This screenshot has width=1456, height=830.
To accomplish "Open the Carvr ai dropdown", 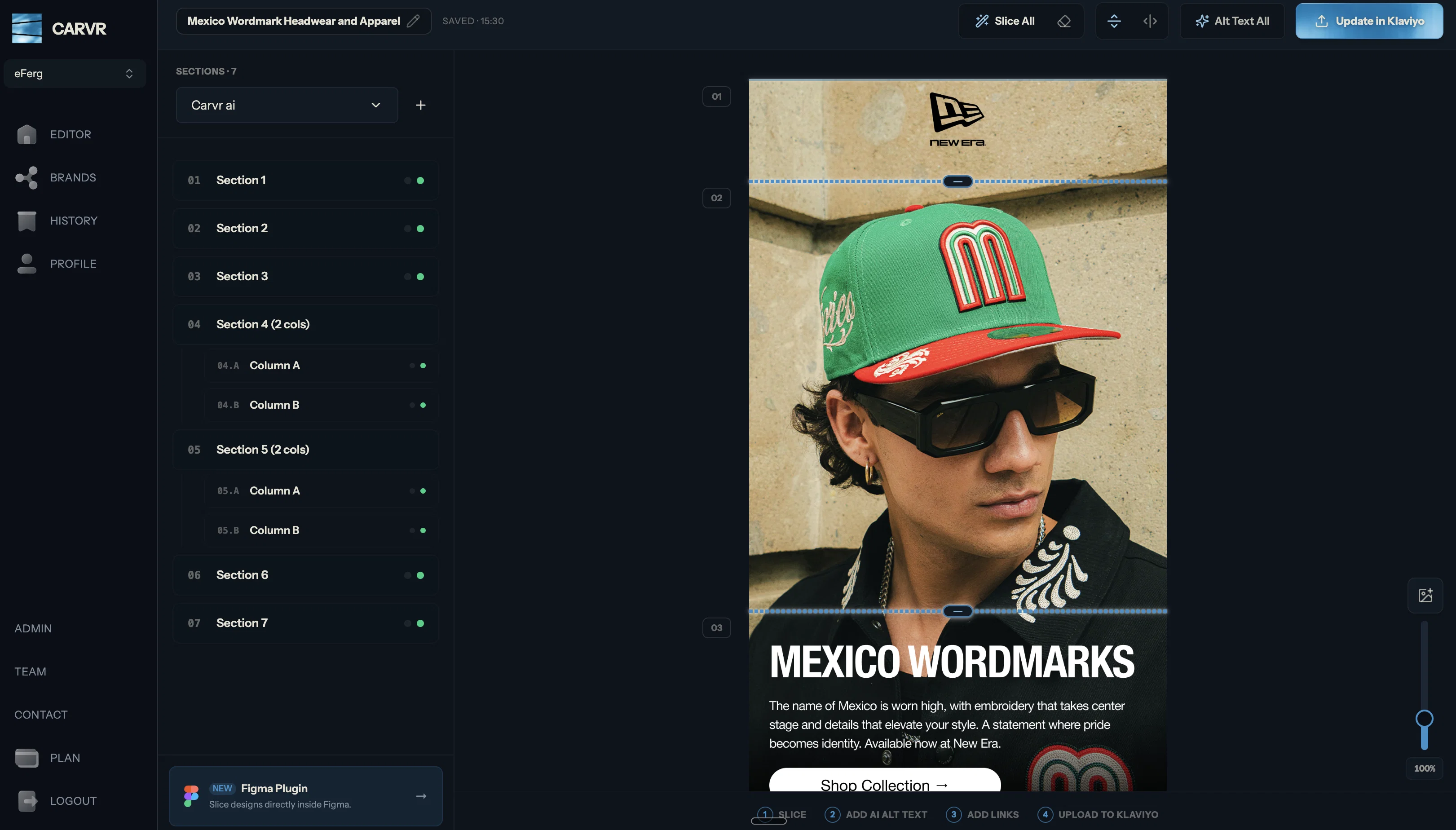I will (287, 105).
